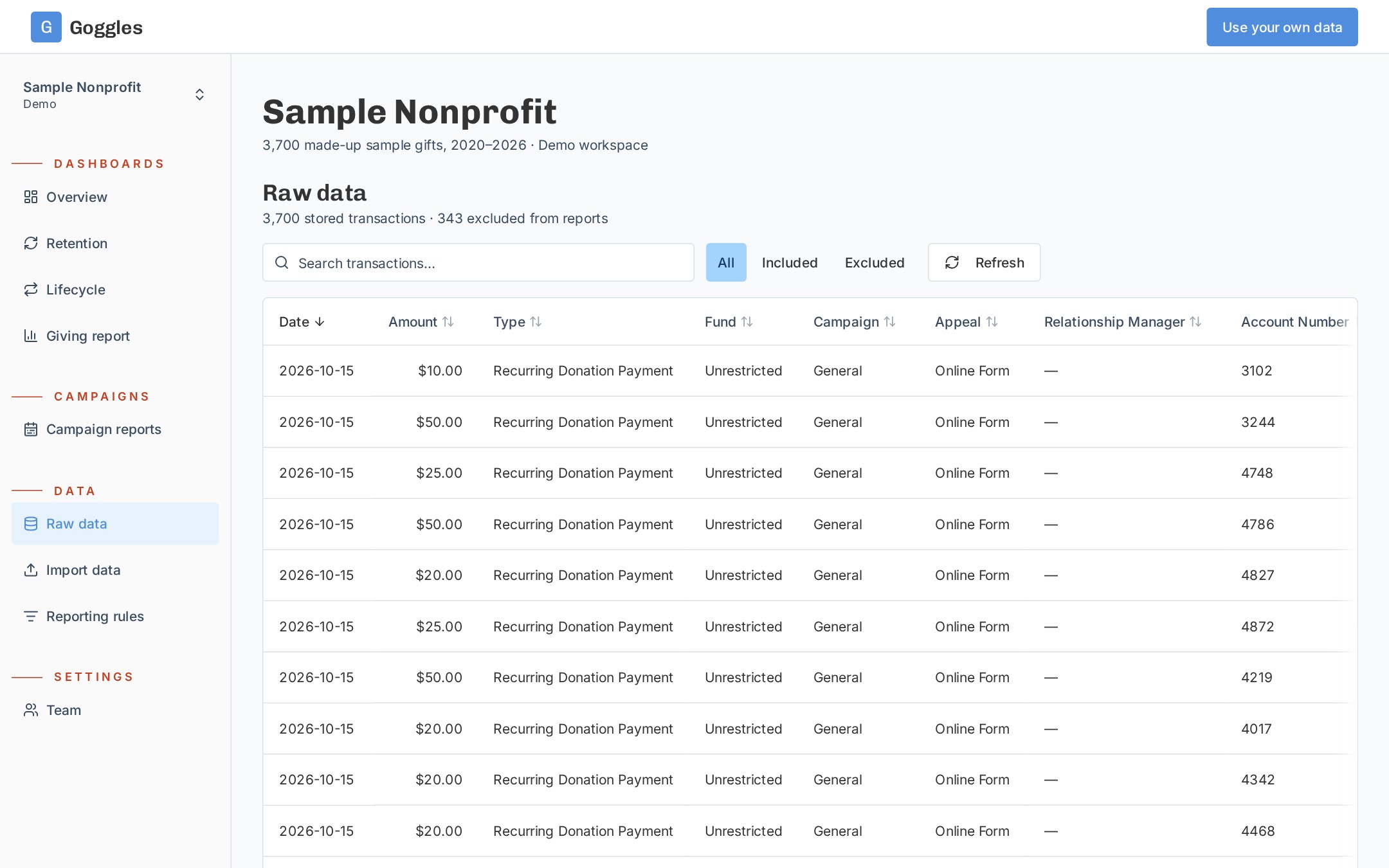This screenshot has width=1389, height=868.
Task: Click the Giving report bar chart icon
Action: 31,336
